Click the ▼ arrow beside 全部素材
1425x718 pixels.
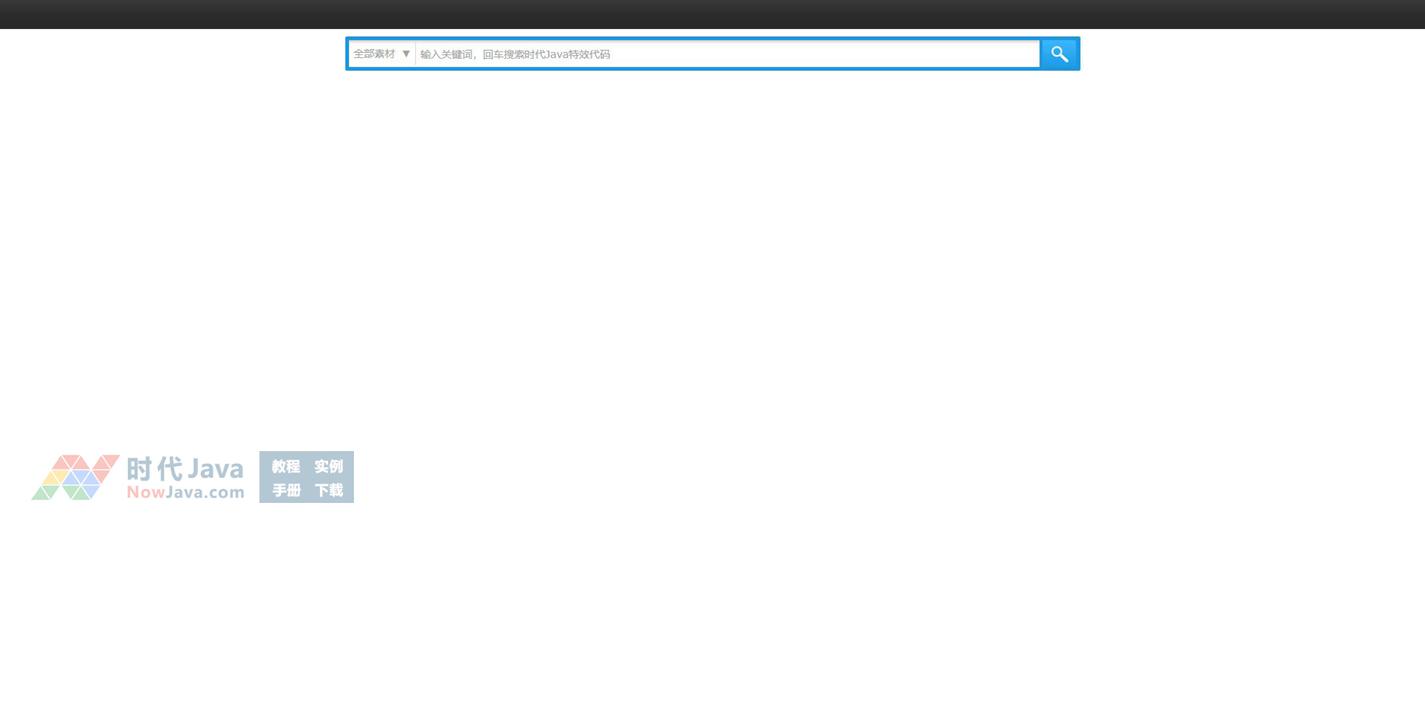(x=406, y=54)
